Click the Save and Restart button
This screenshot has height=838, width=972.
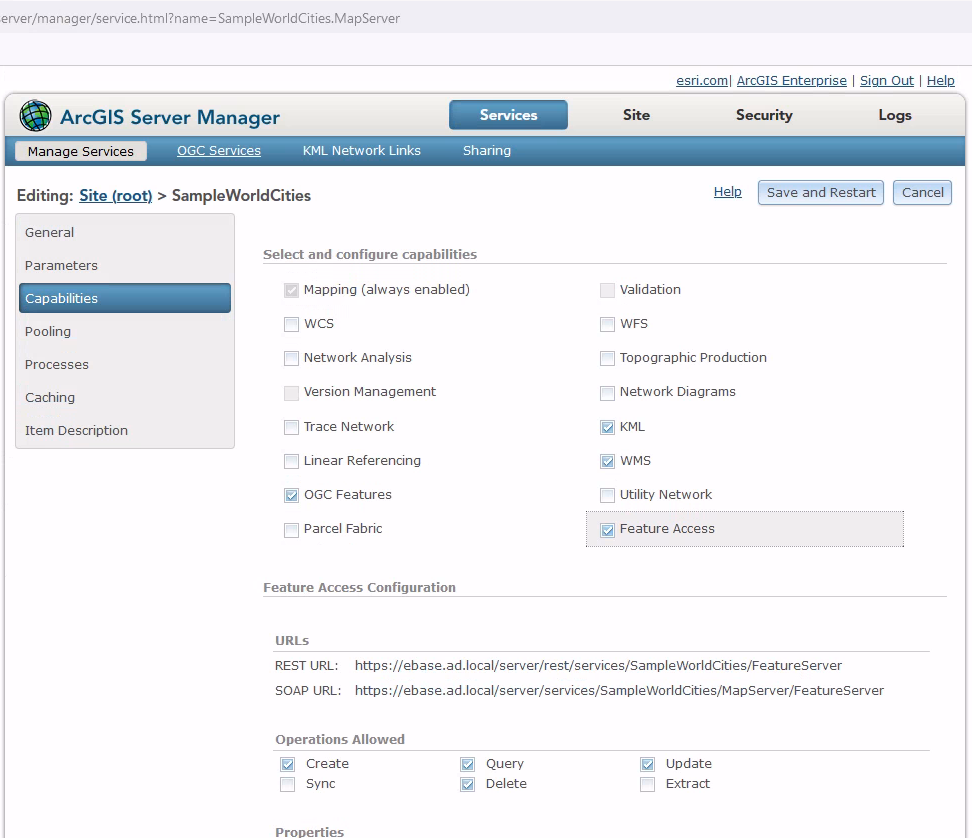pyautogui.click(x=821, y=193)
